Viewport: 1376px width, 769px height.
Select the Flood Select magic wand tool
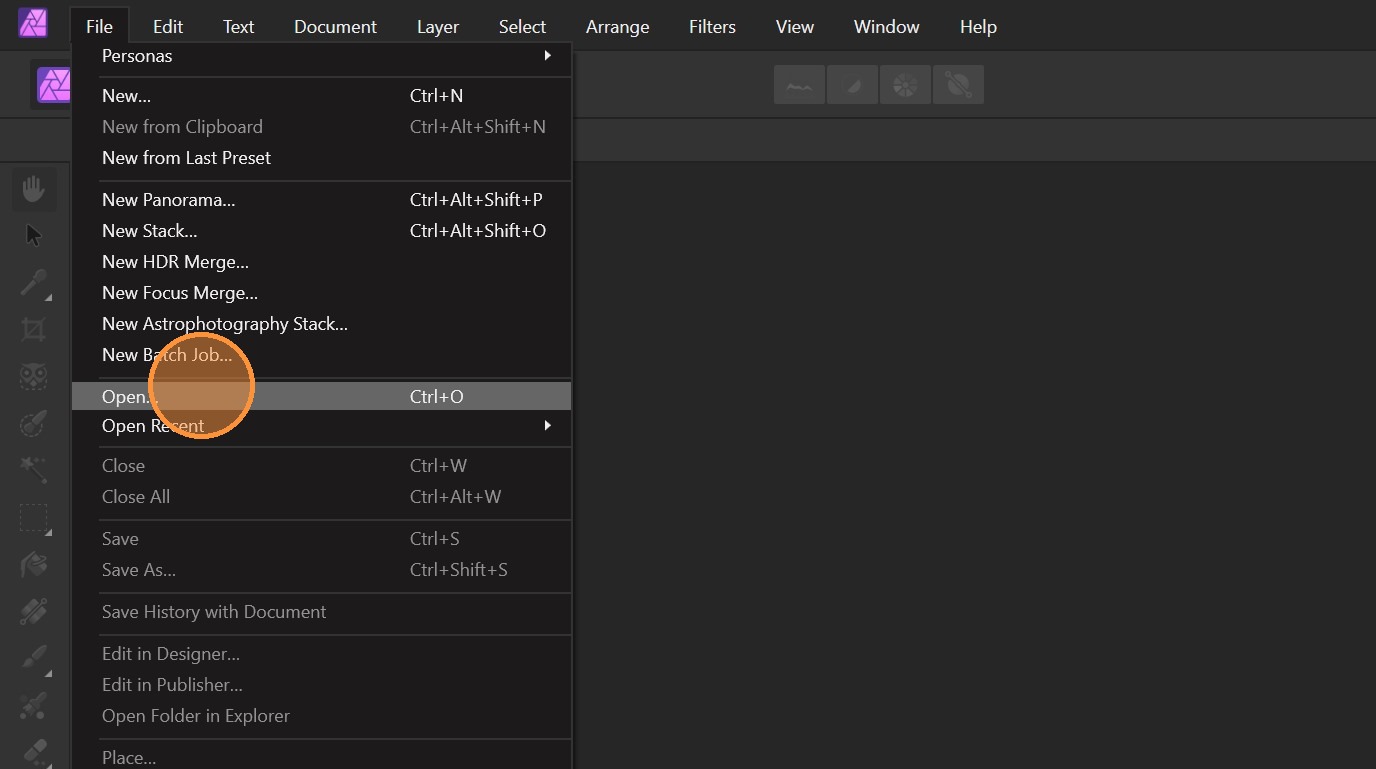click(x=34, y=471)
